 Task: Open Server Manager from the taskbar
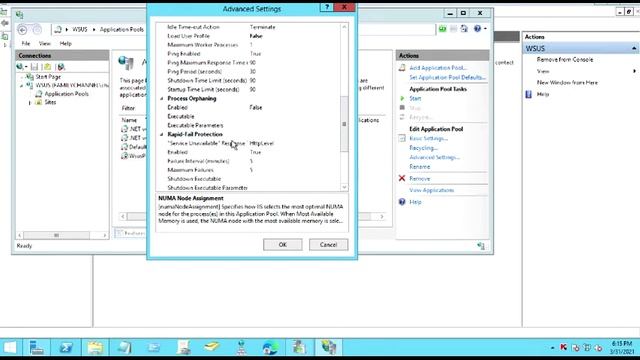(37, 347)
